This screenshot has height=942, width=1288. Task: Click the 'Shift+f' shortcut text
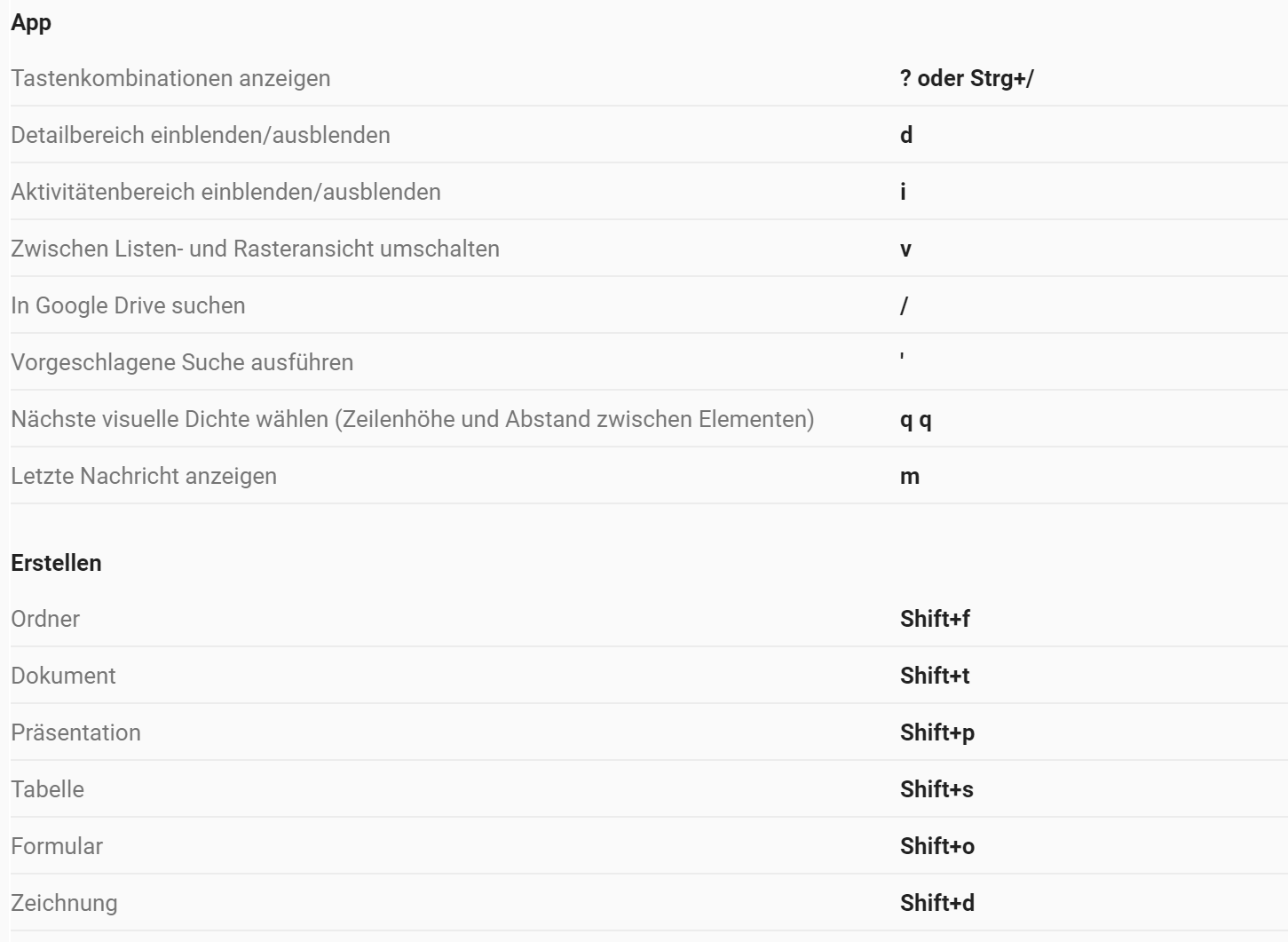point(935,619)
